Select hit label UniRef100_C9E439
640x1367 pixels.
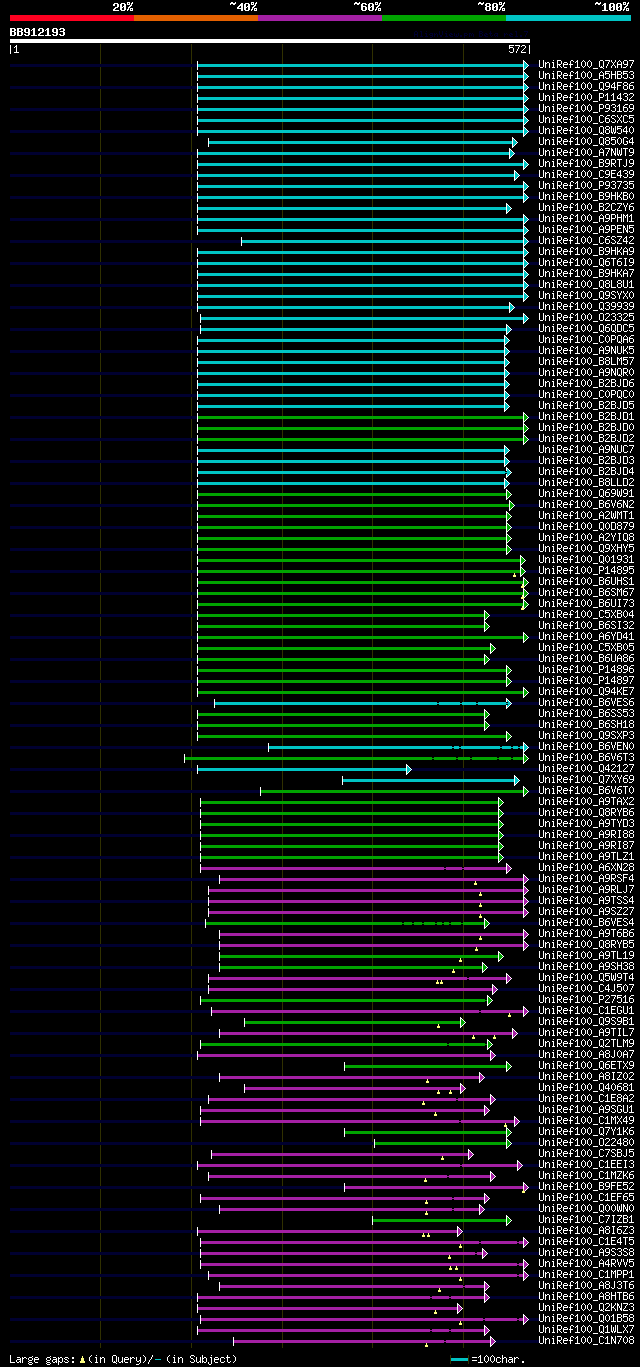[586, 174]
